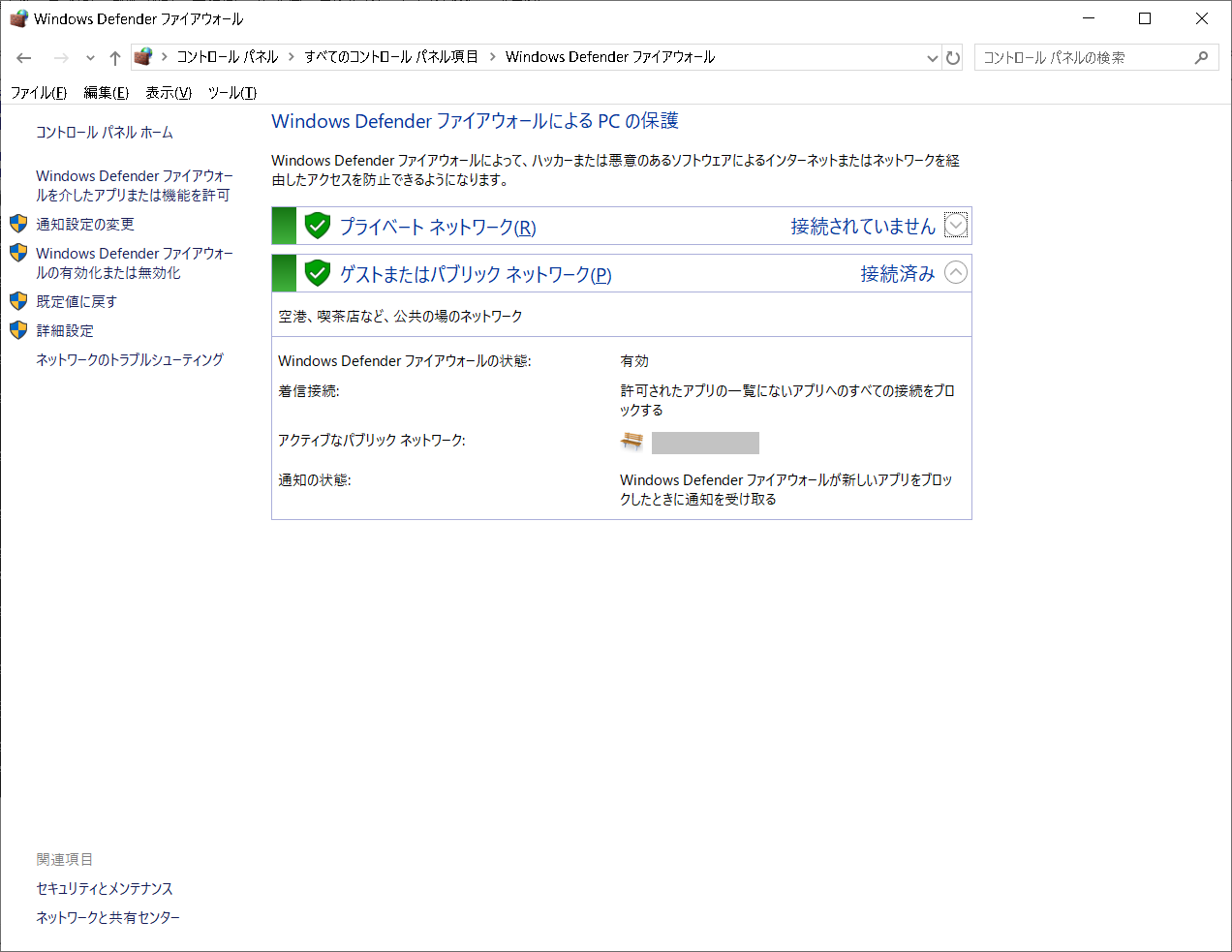The height and width of the screenshot is (952, 1232).
Task: Open the recent locations dropdown arrow
Action: [x=90, y=58]
